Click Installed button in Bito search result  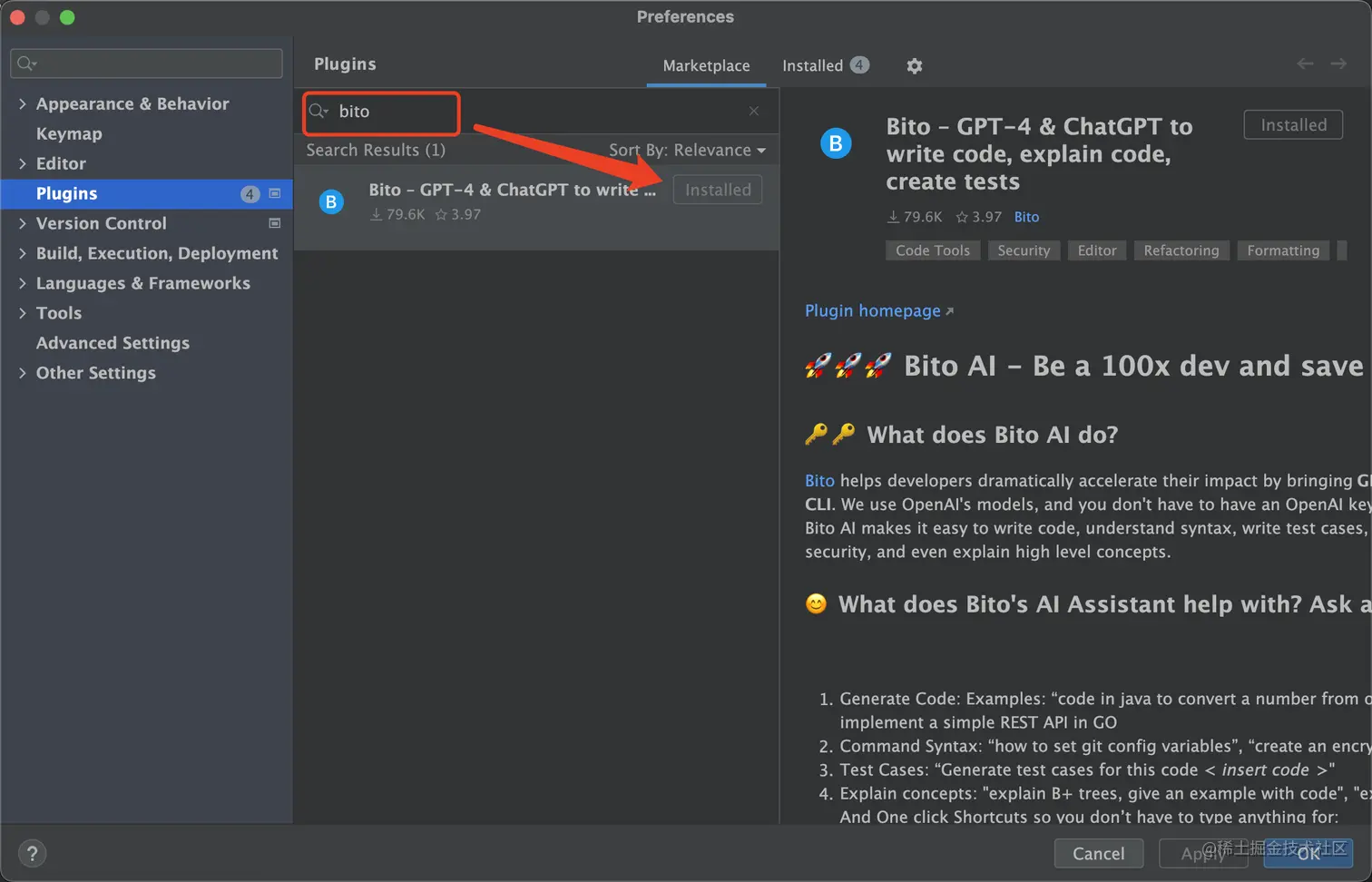[x=718, y=190]
